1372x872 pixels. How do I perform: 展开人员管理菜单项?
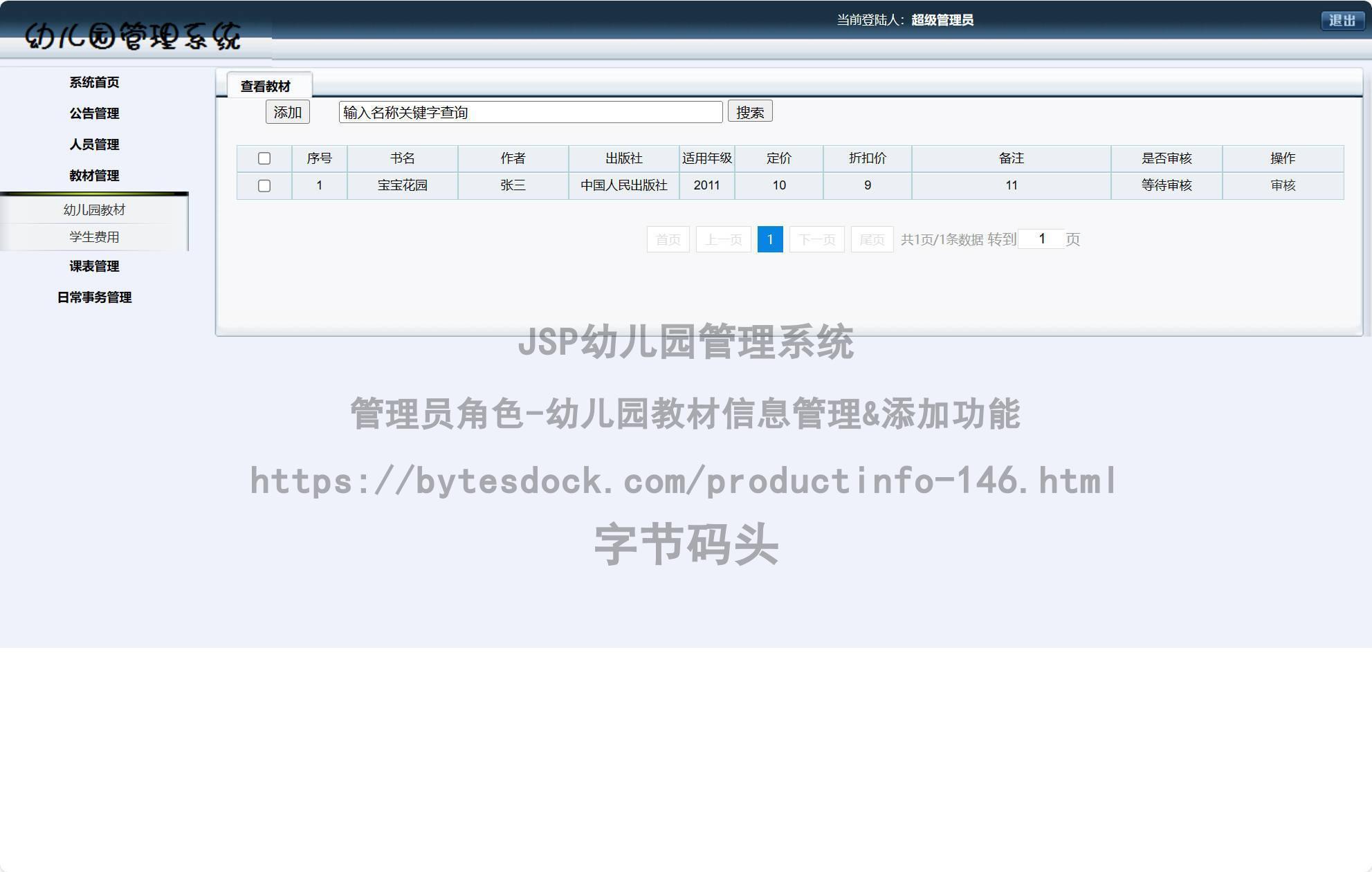click(x=95, y=145)
